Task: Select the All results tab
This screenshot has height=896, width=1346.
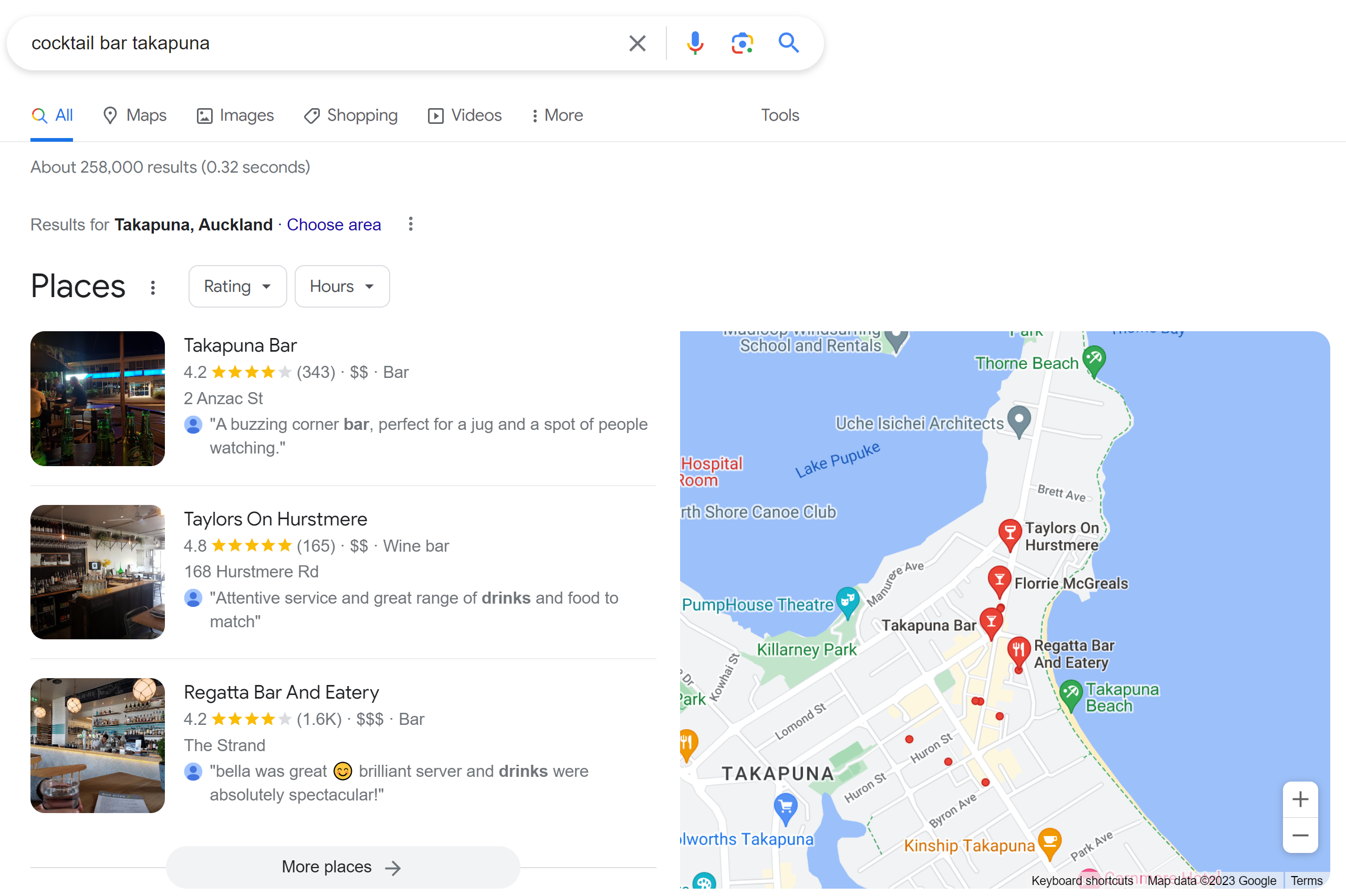Action: pos(52,115)
